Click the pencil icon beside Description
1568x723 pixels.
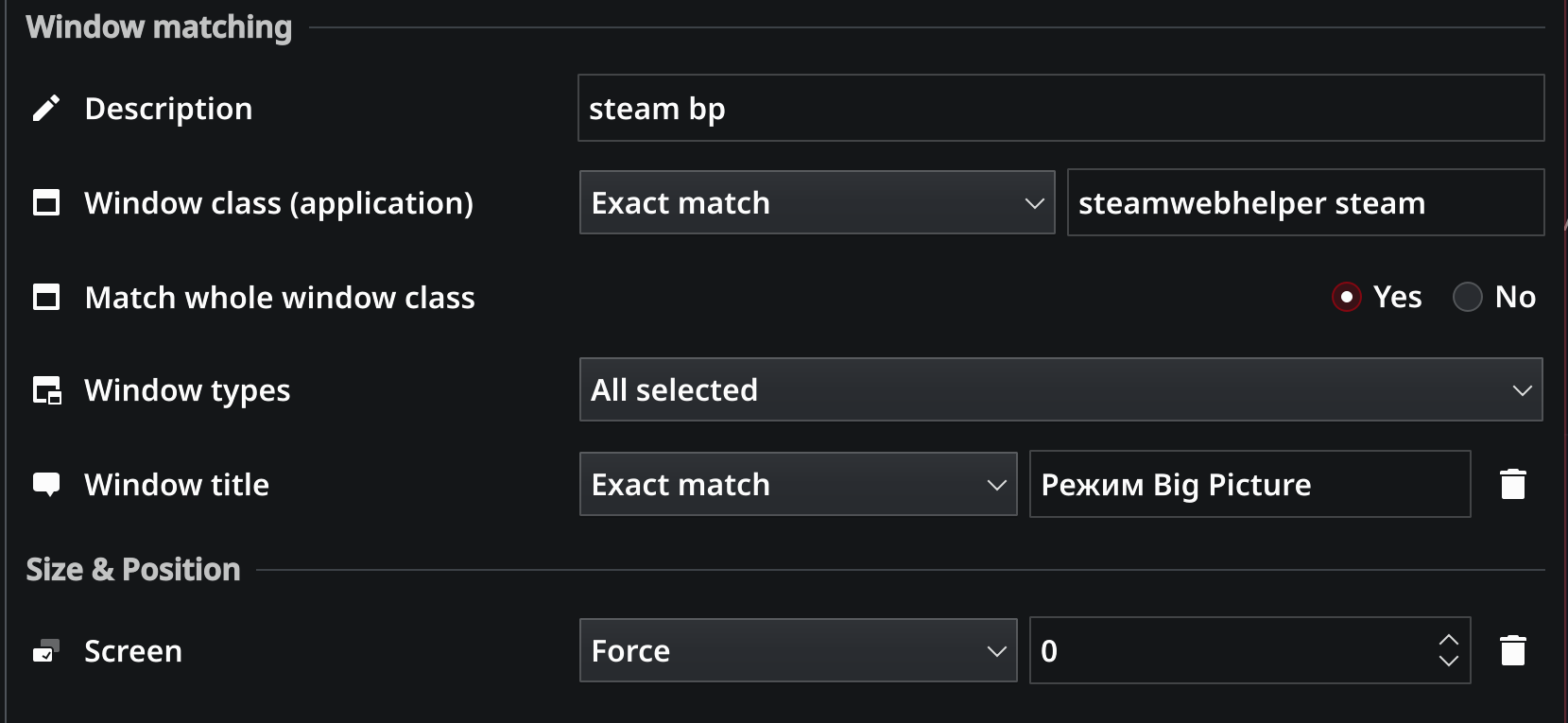tap(46, 109)
